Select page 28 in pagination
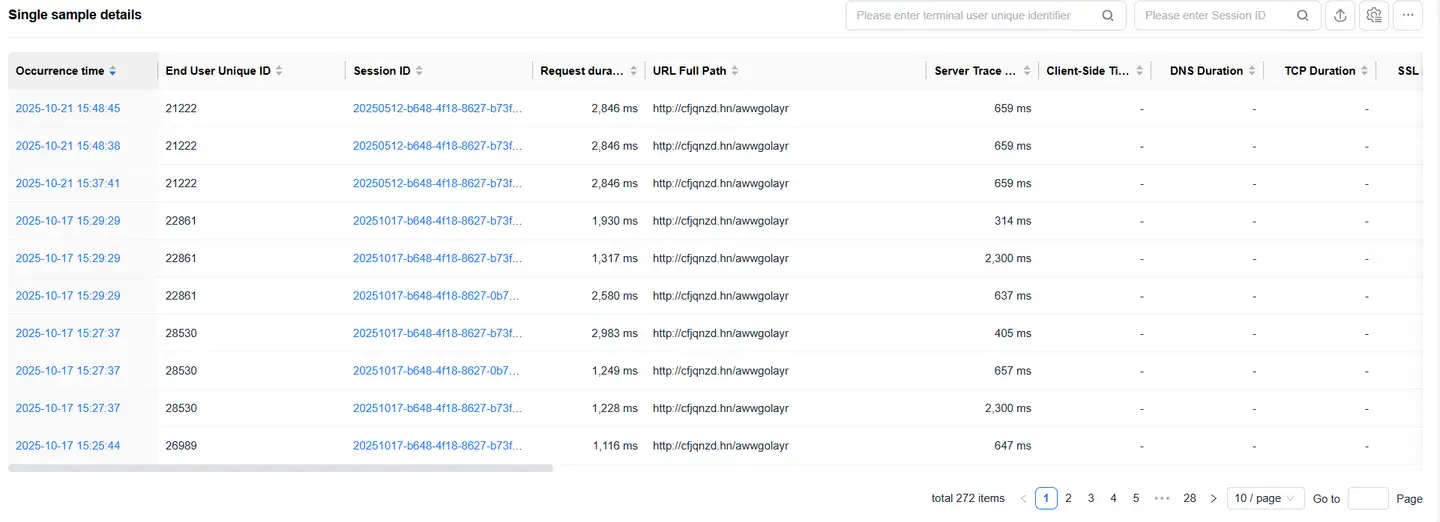Image resolution: width=1440 pixels, height=522 pixels. pyautogui.click(x=1189, y=498)
